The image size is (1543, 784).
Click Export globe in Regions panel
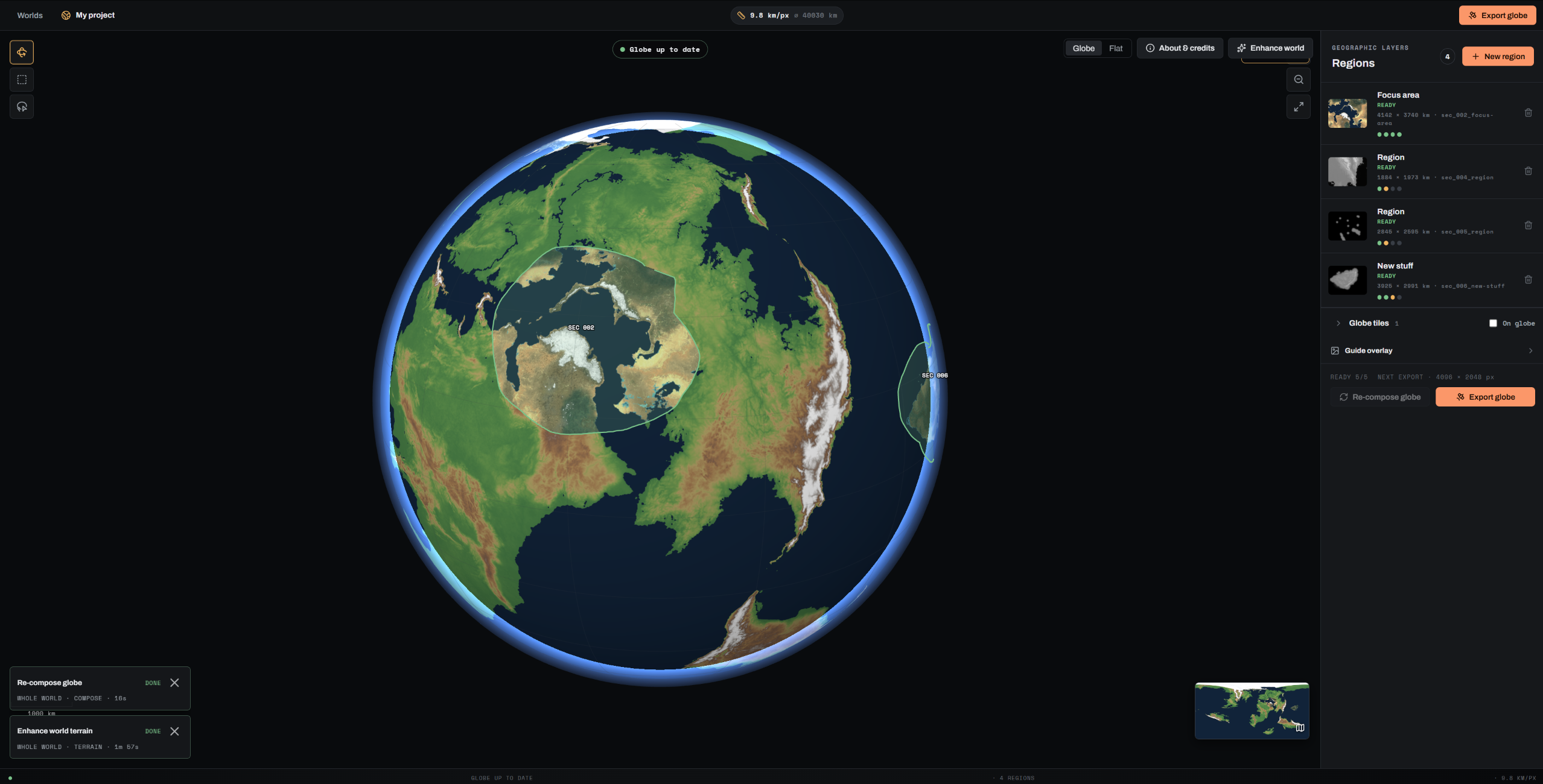click(1485, 397)
